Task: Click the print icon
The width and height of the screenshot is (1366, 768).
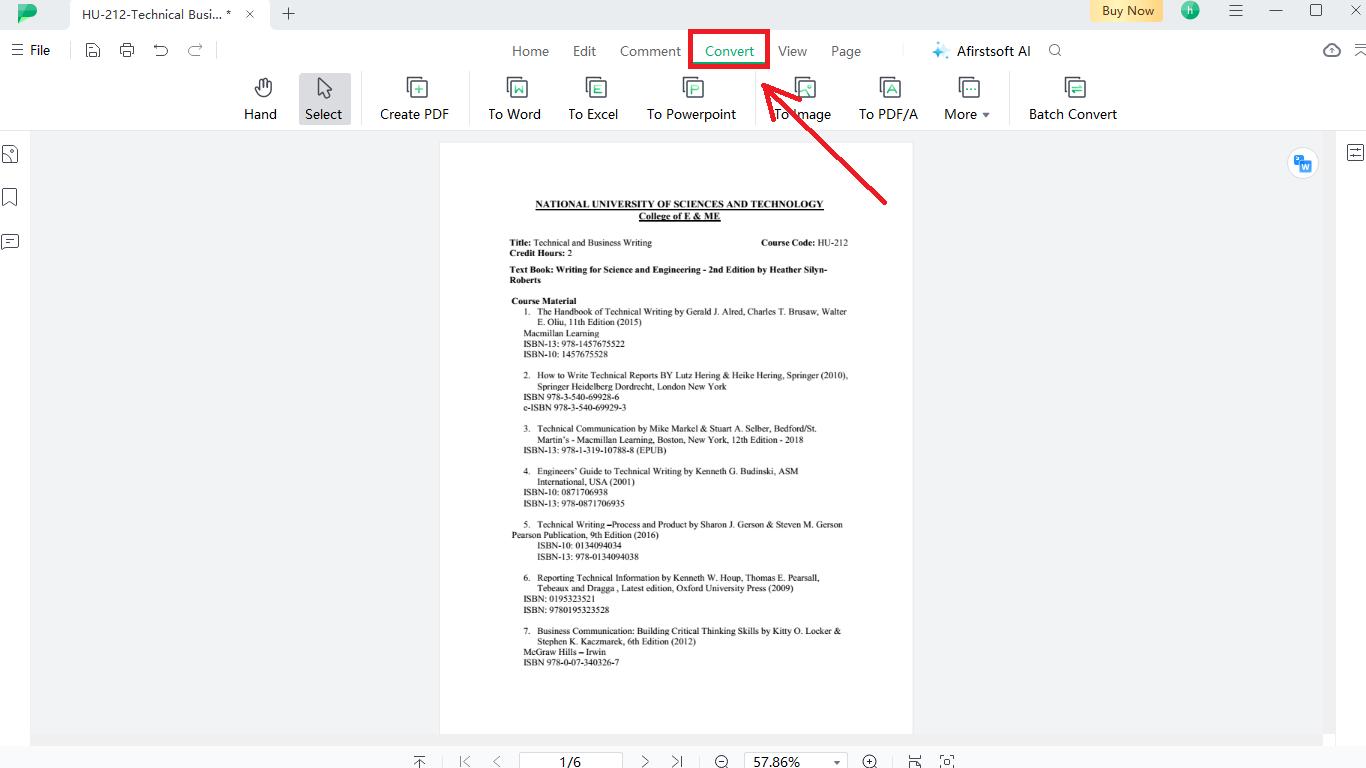Action: 127,50
